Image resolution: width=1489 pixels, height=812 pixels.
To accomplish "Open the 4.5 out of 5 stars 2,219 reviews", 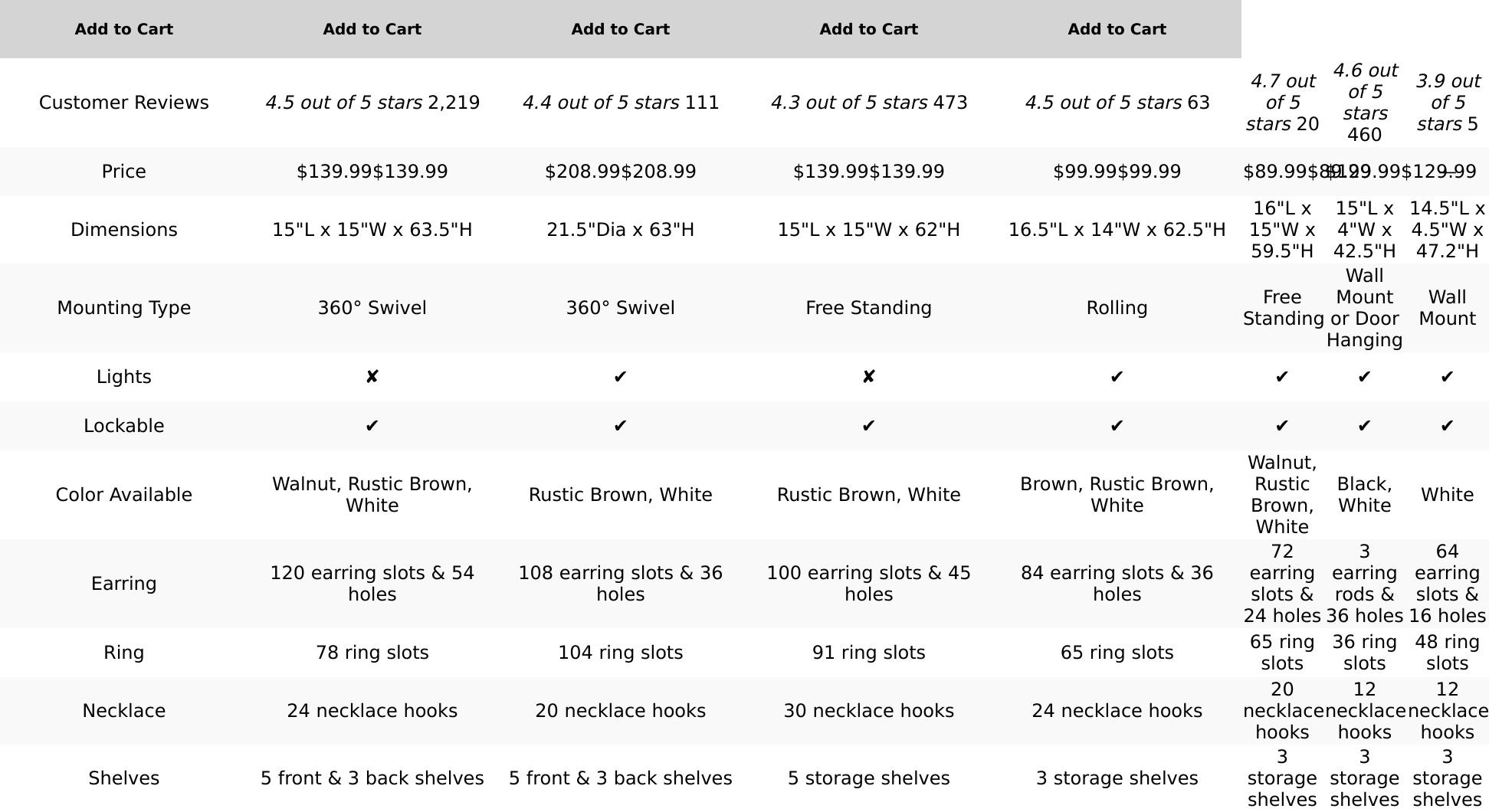I will (x=372, y=103).
